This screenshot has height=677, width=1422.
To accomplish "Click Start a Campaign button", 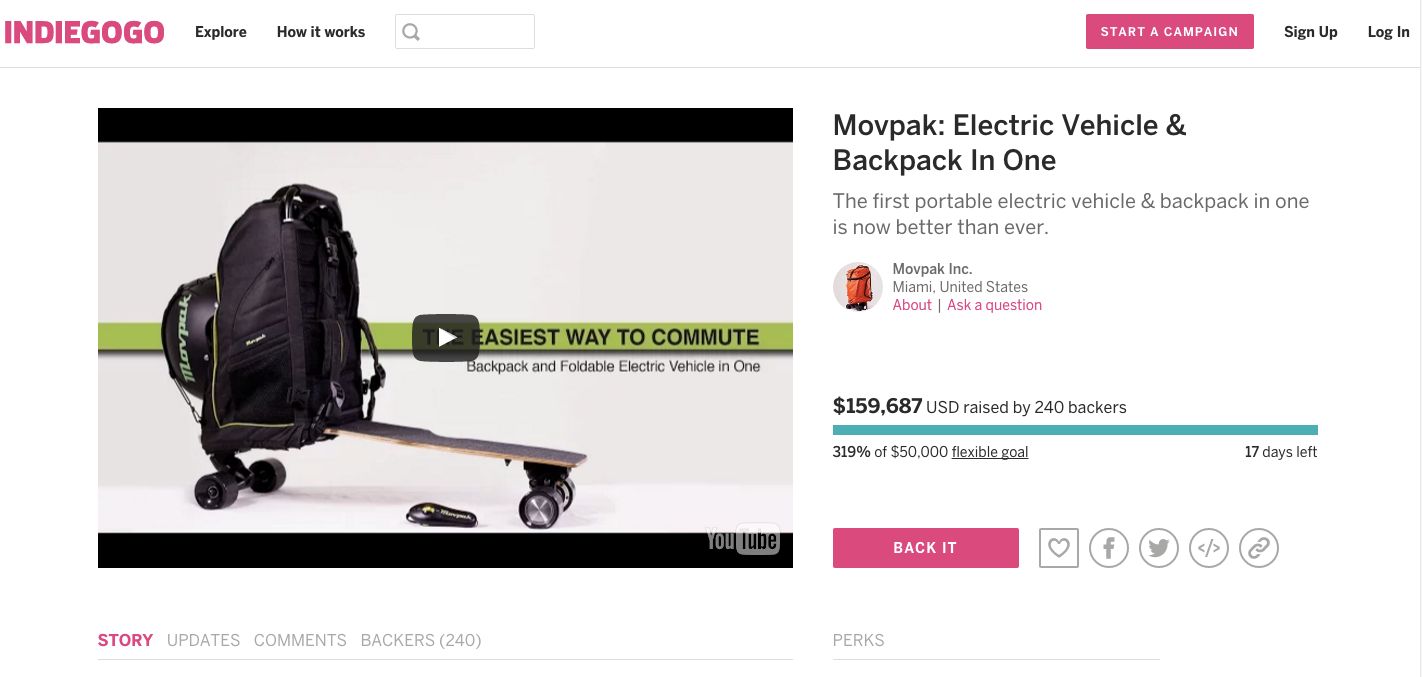I will coord(1169,32).
